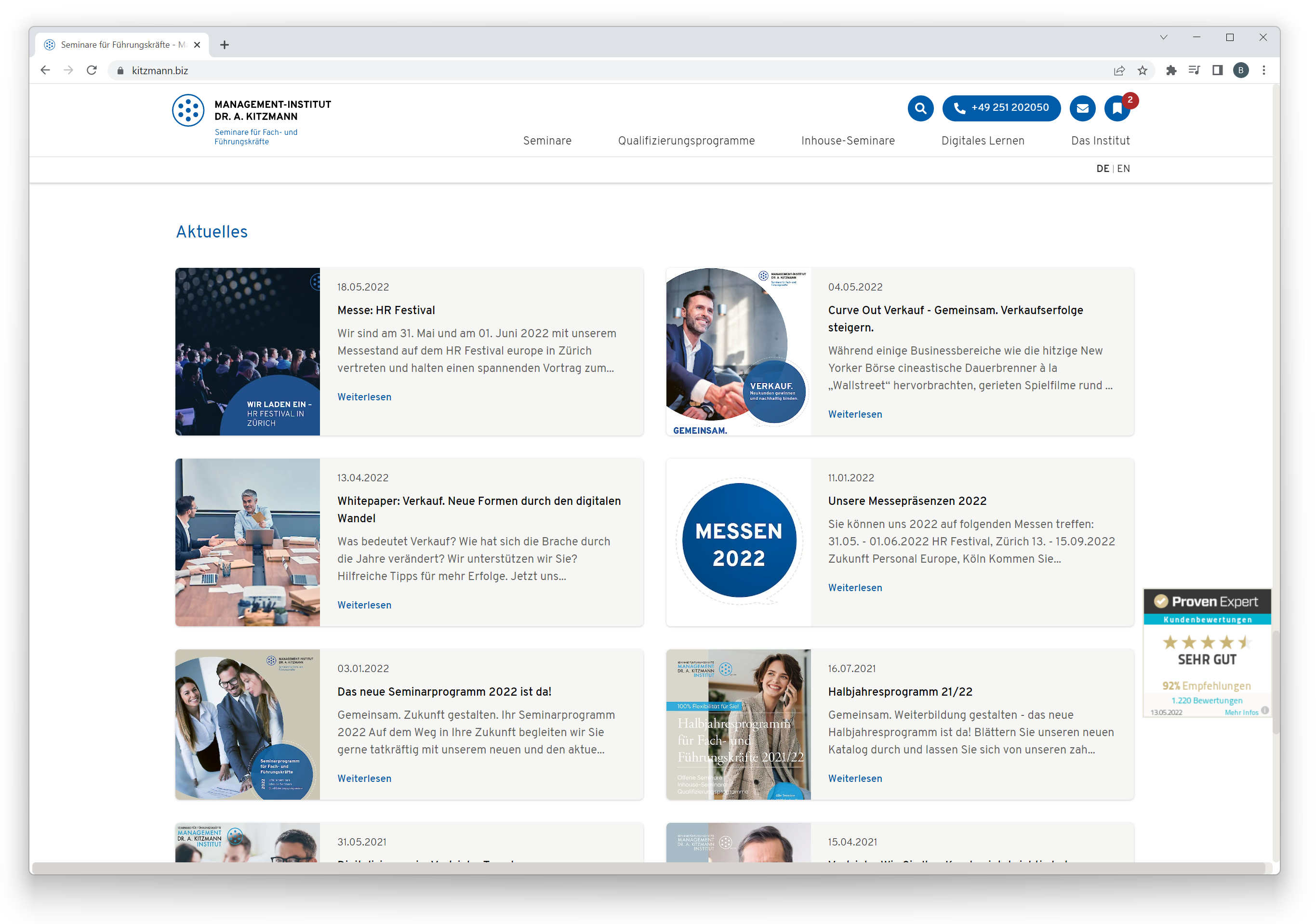This screenshot has height=924, width=1316.
Task: Open the Gemeinsam Verkauf handshake thumbnail
Action: pyautogui.click(x=738, y=351)
